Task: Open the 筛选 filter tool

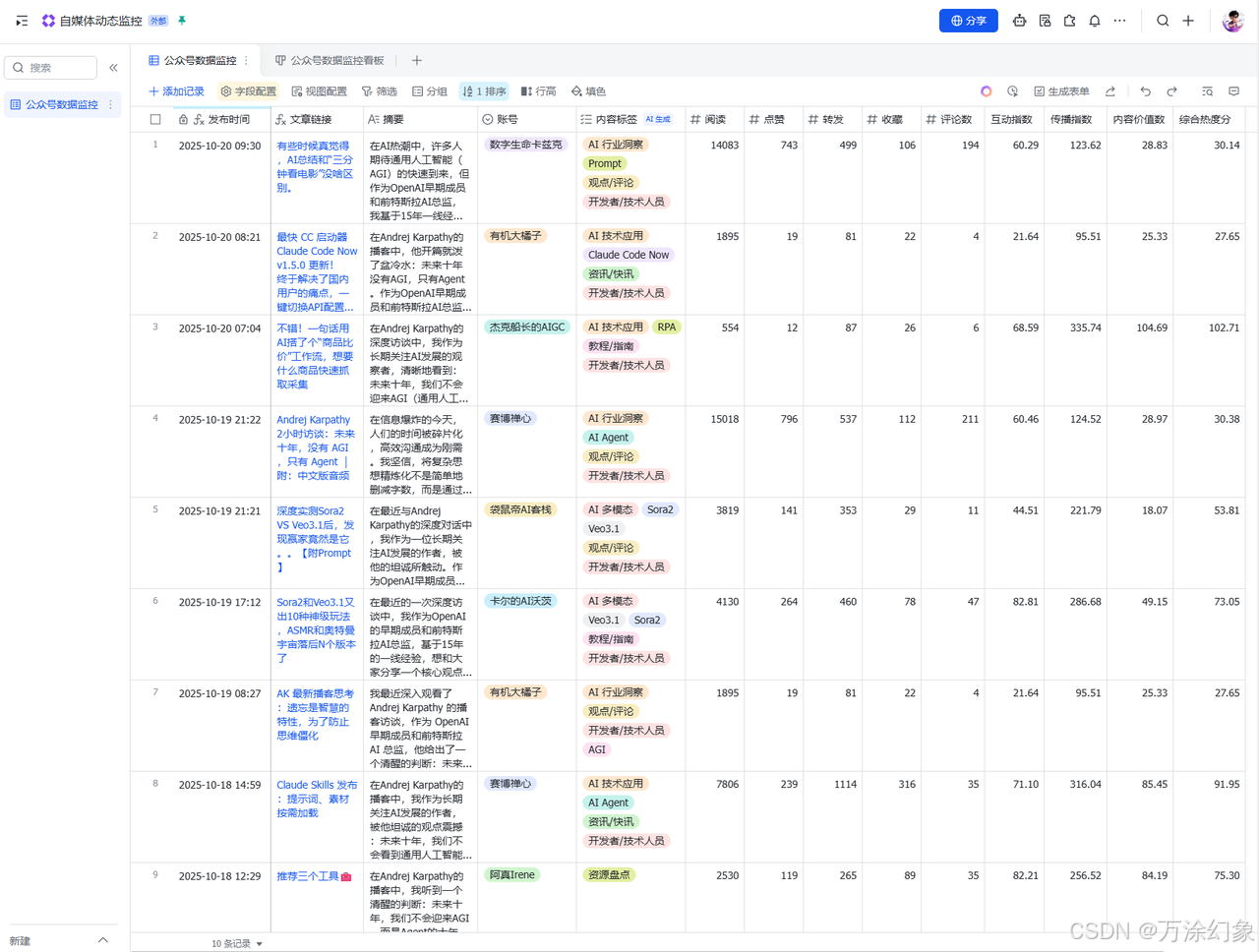Action: (380, 91)
